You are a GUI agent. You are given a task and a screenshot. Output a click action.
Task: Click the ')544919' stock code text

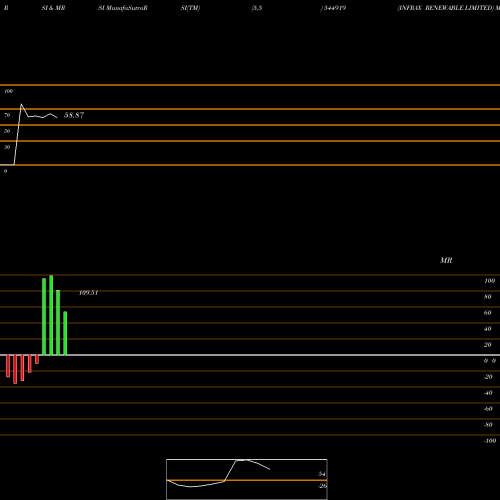click(x=333, y=8)
